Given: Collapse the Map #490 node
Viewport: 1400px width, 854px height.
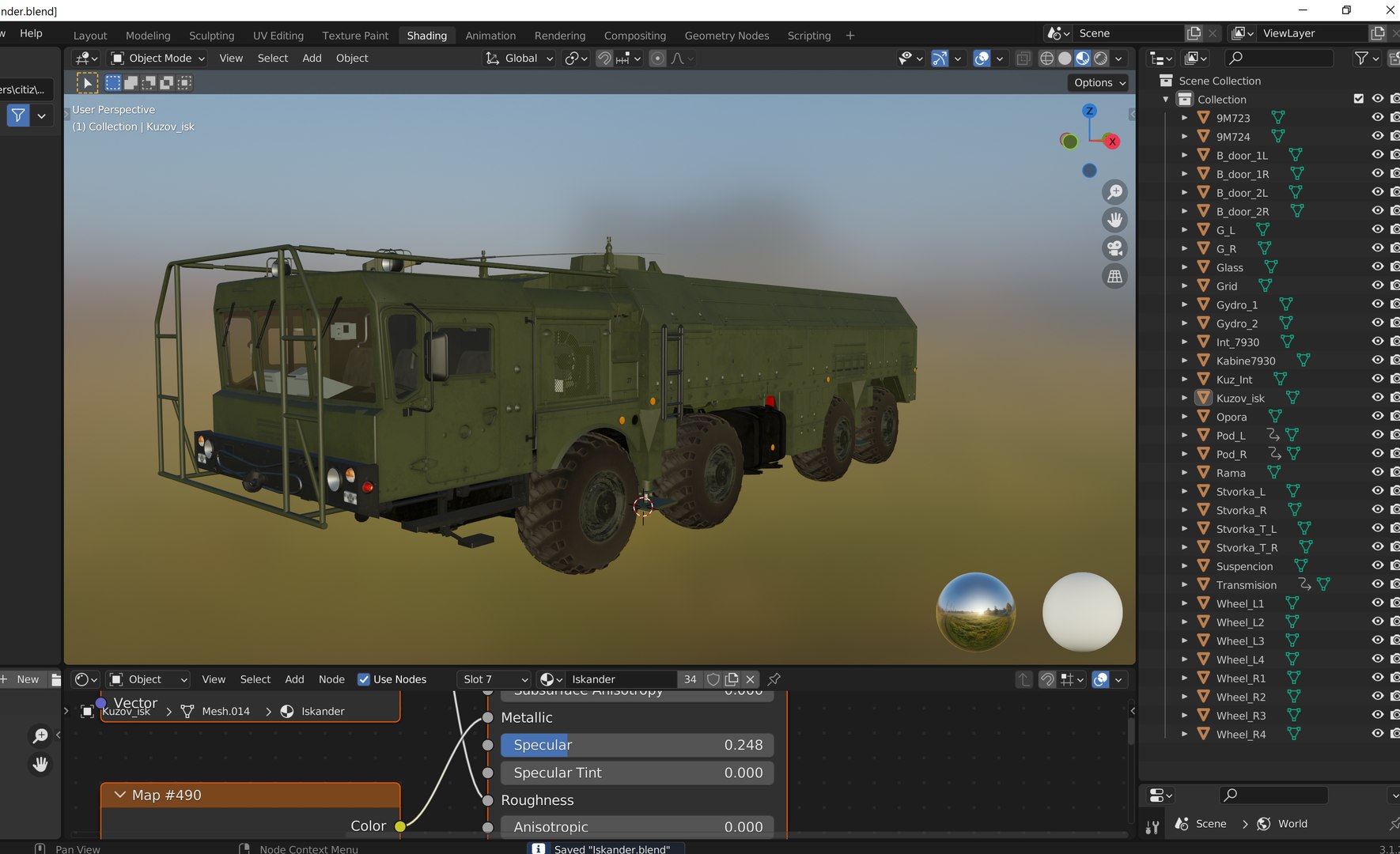Looking at the screenshot, I should click(120, 795).
